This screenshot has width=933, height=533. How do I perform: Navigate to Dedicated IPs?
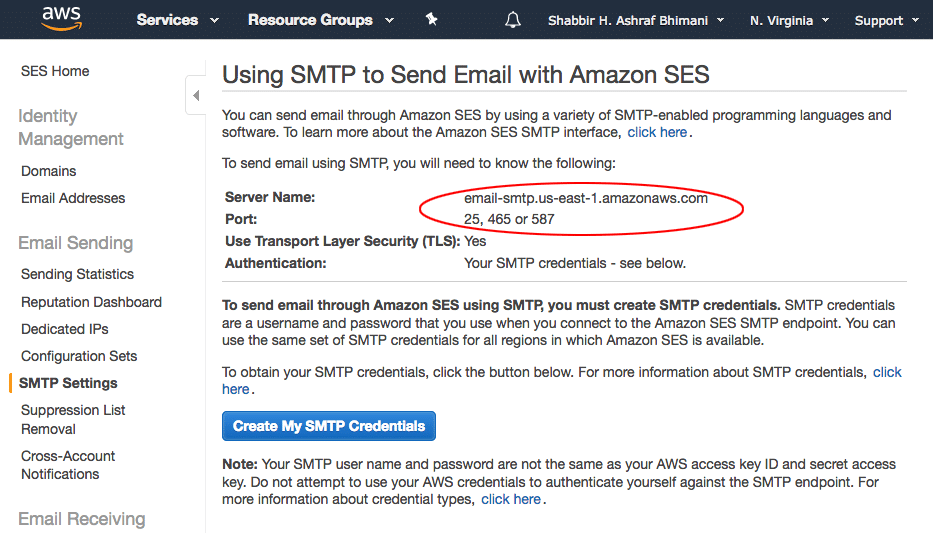pyautogui.click(x=64, y=329)
